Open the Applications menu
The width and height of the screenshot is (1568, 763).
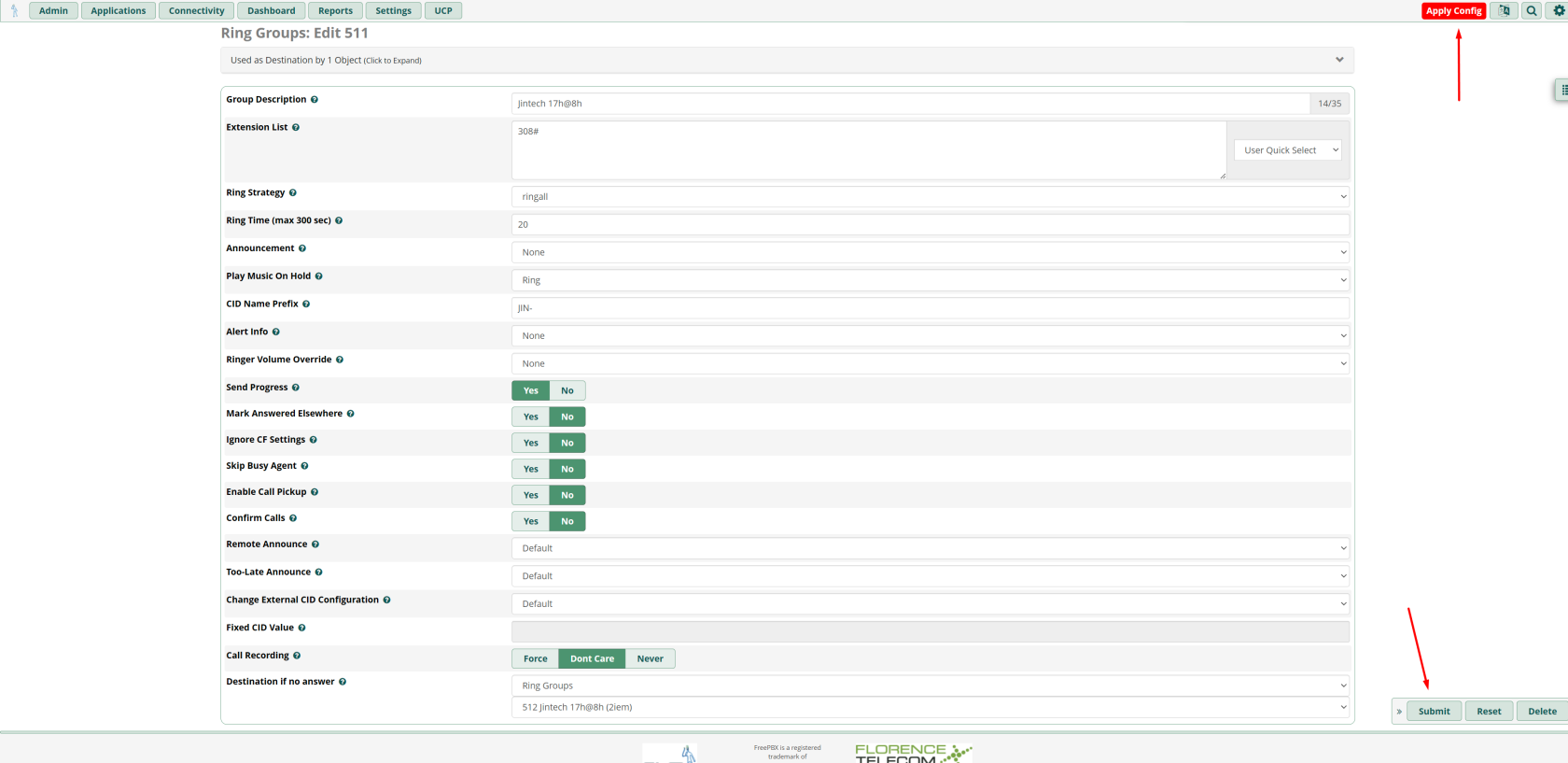point(119,11)
